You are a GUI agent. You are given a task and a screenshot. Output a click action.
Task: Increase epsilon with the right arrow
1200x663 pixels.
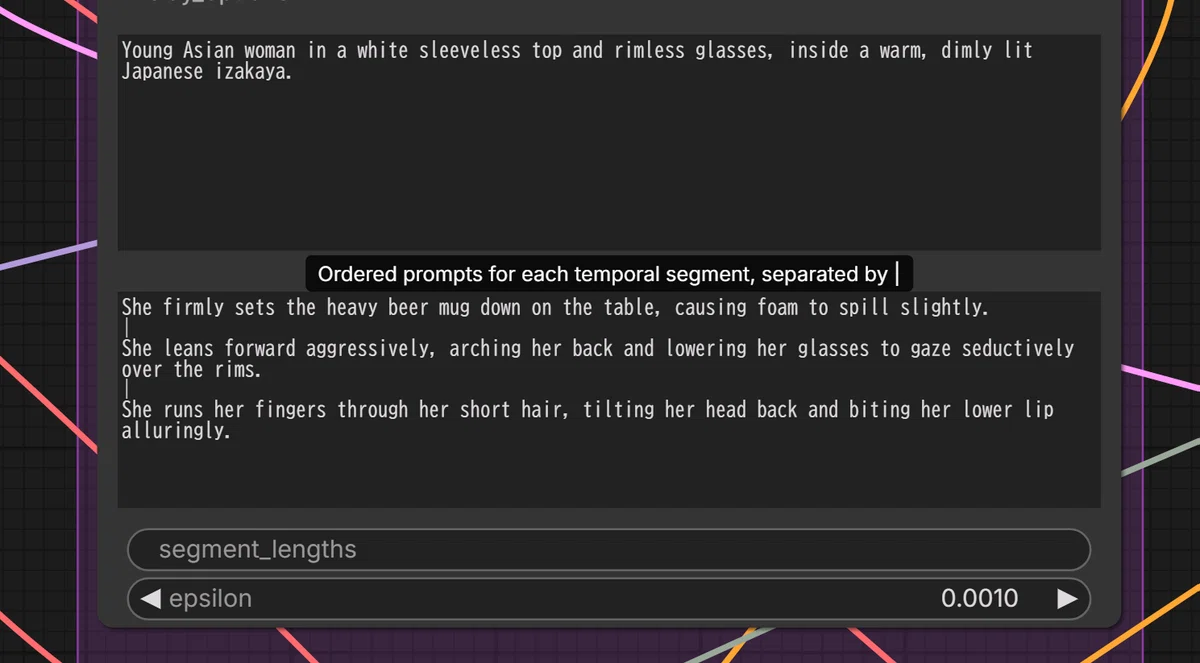[x=1067, y=599]
